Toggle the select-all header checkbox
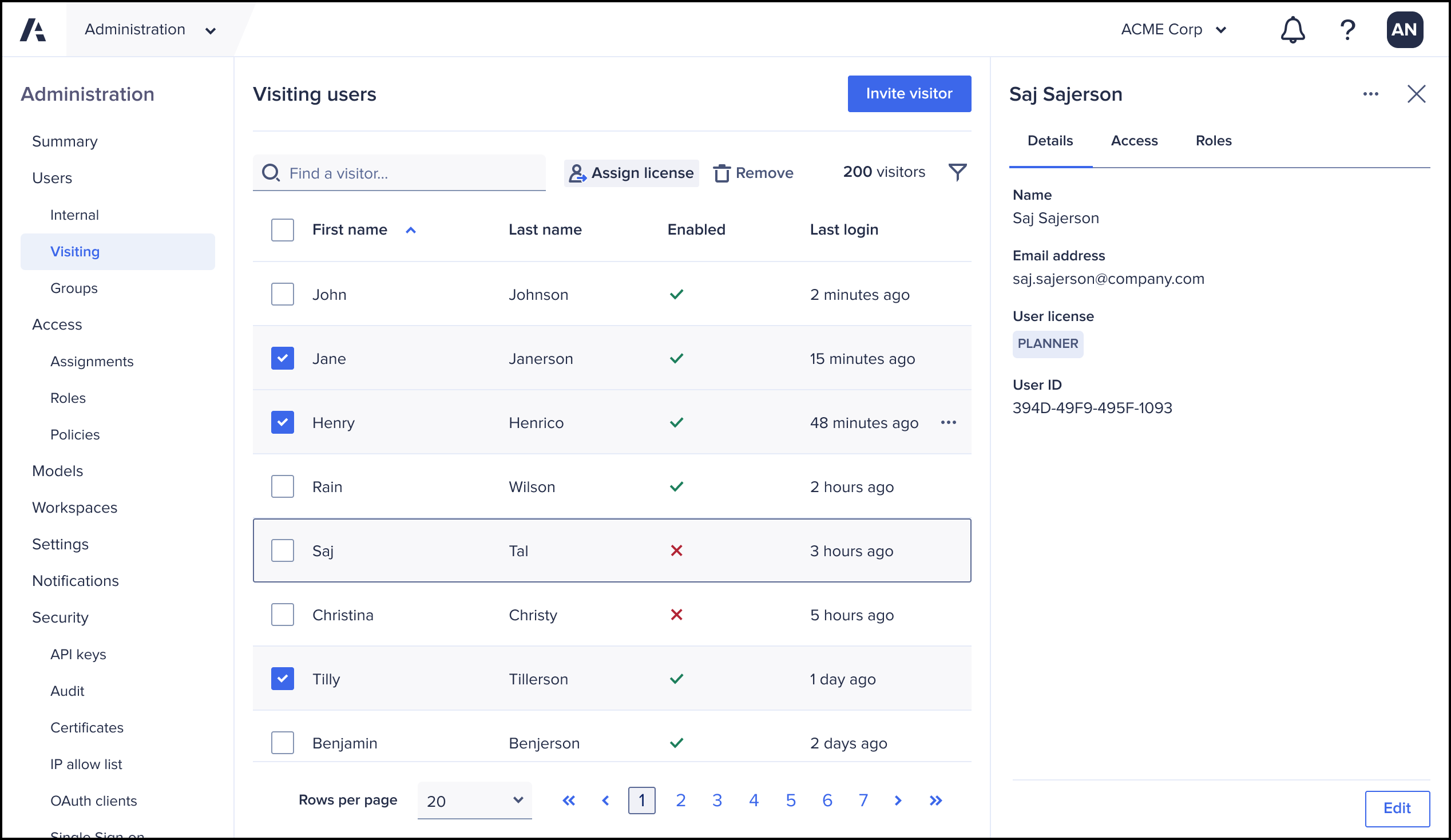 (x=282, y=229)
